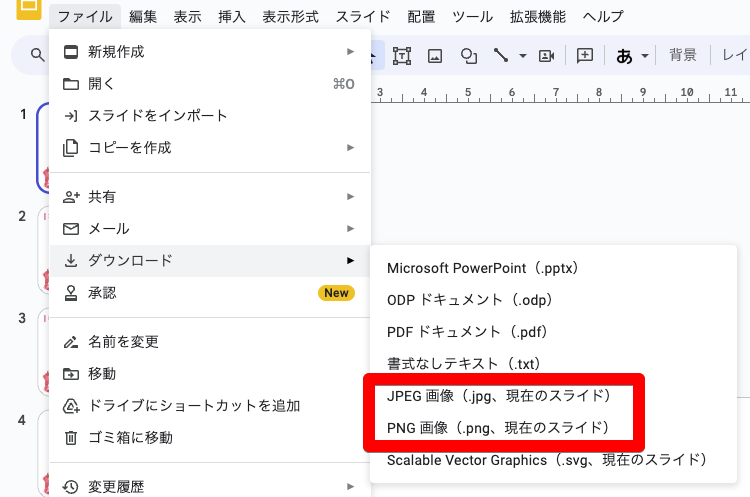Click the search magnifier icon in toolbar
750x497 pixels.
pyautogui.click(x=37, y=56)
